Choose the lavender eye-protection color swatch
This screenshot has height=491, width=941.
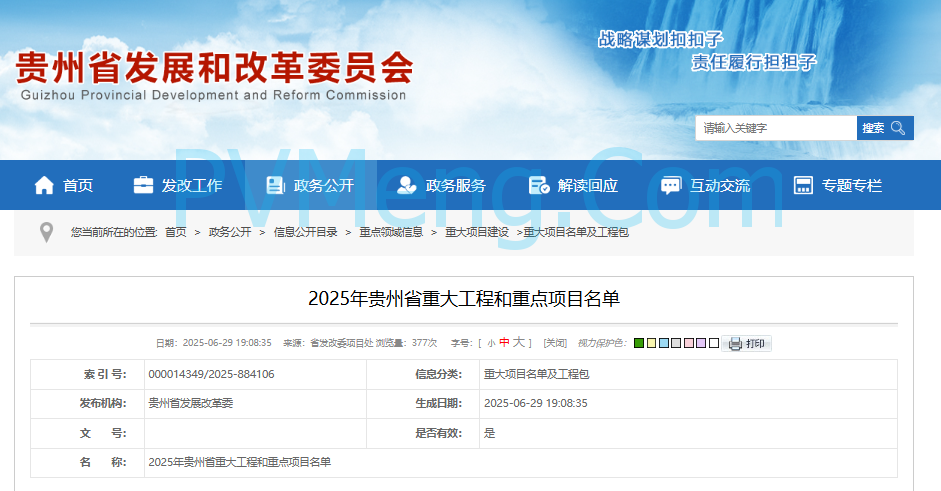coord(701,343)
